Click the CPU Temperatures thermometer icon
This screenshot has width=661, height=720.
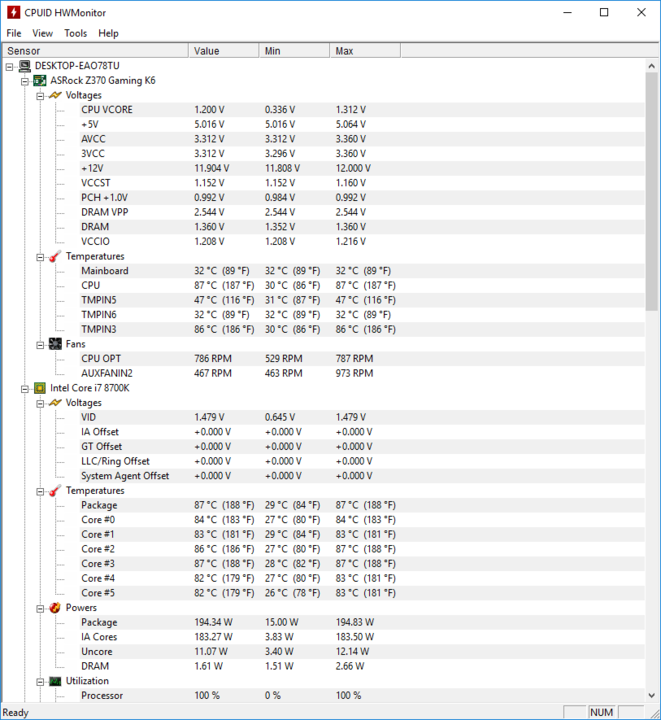coord(55,491)
